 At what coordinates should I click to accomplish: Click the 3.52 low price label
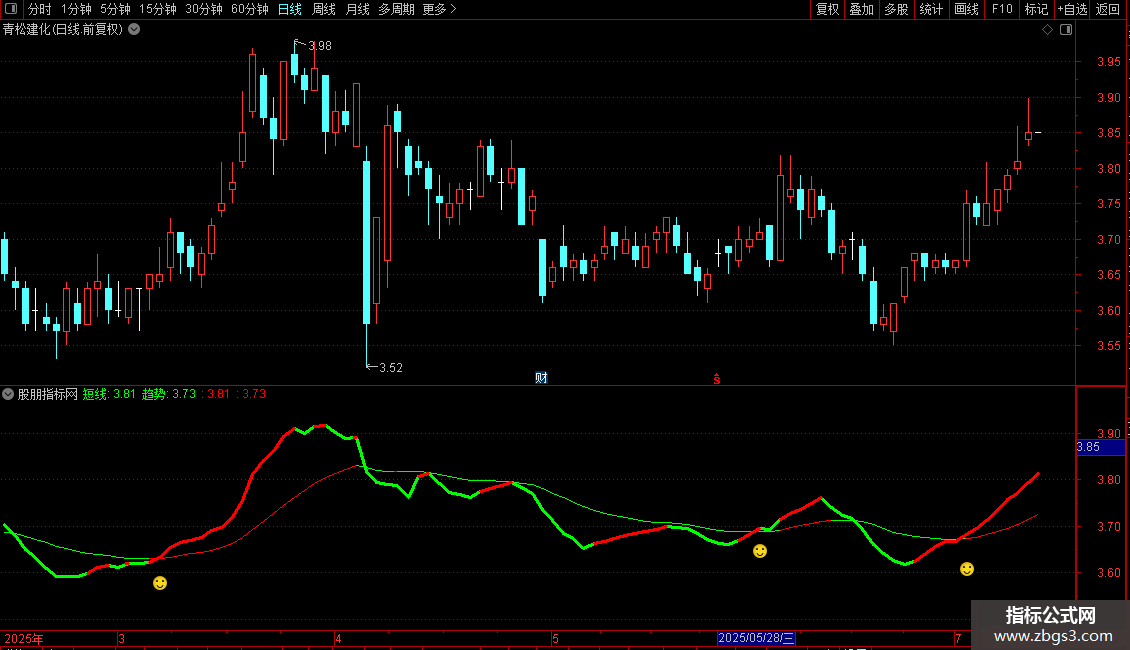(x=391, y=368)
